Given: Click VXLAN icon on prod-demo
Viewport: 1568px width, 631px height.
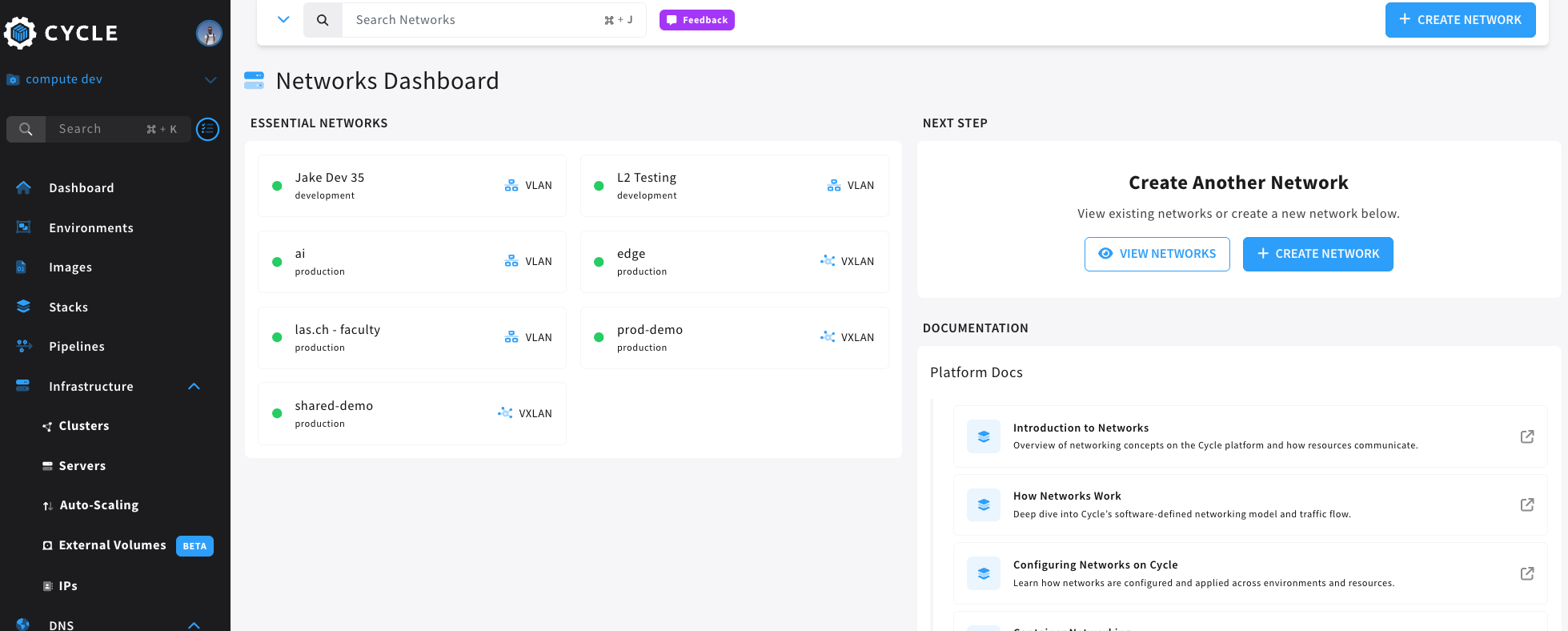Looking at the screenshot, I should click(828, 336).
